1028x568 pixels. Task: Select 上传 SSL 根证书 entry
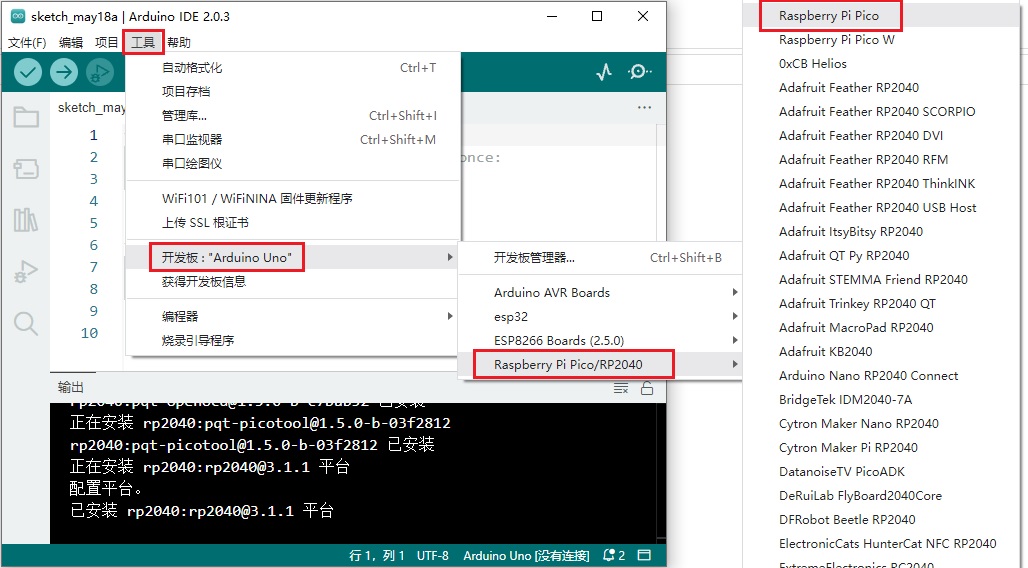(293, 222)
